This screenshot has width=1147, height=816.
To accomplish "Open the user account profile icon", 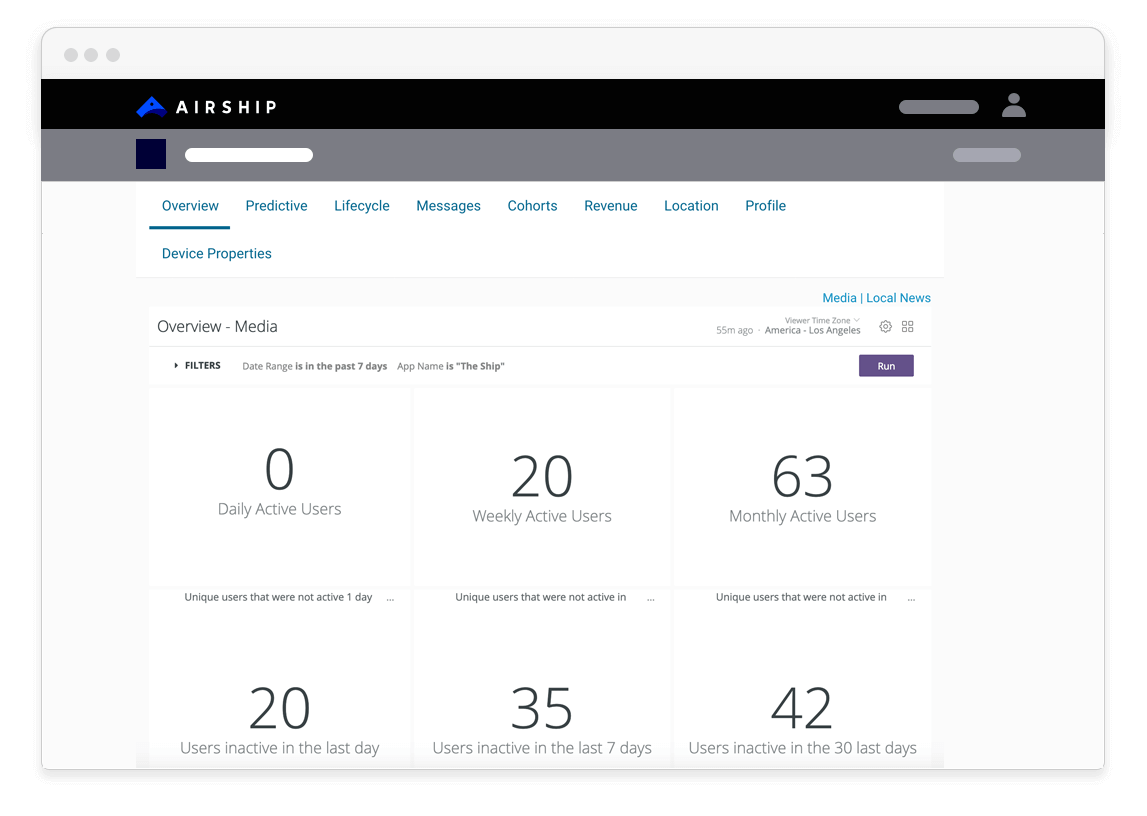I will click(x=1013, y=106).
